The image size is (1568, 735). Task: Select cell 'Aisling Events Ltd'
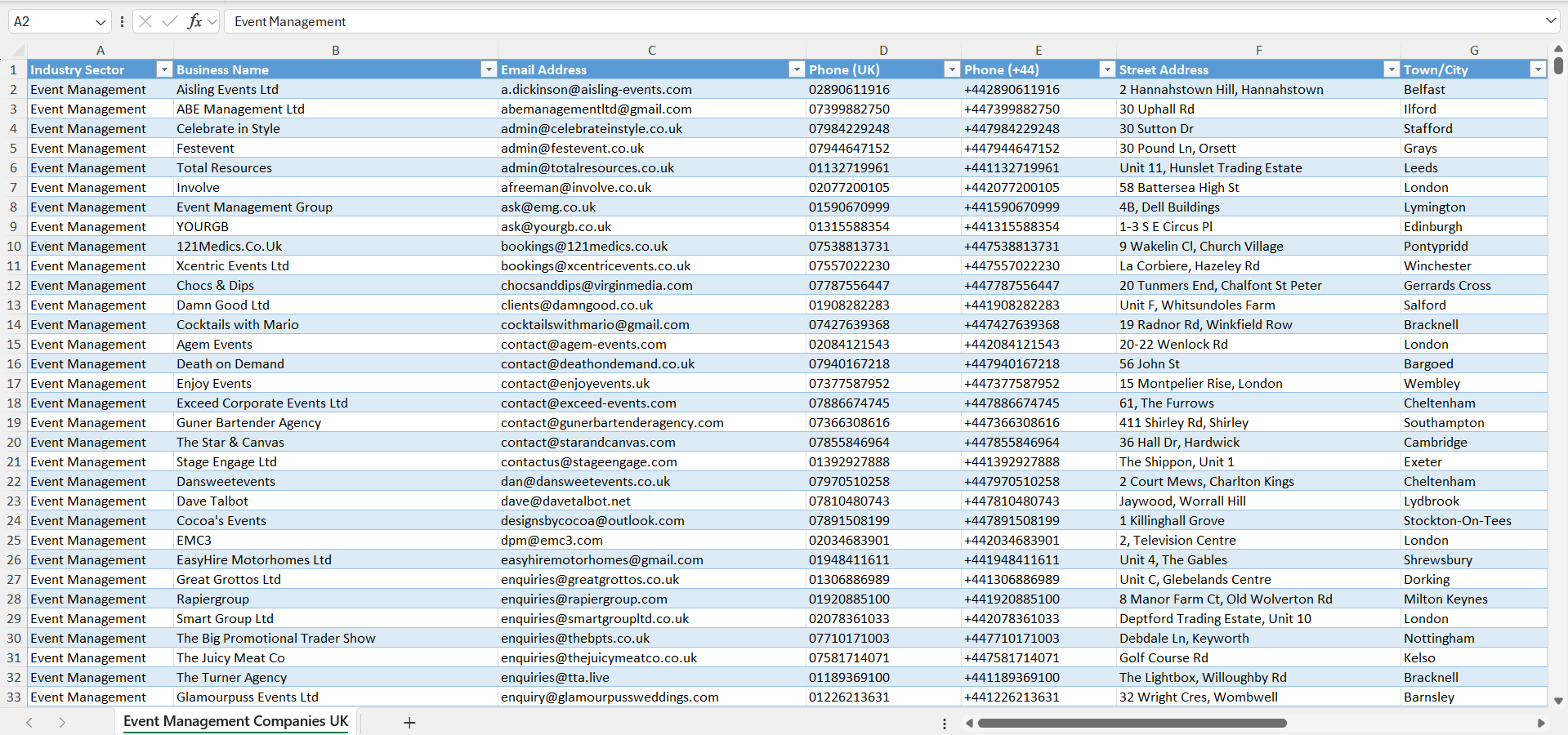click(x=335, y=89)
